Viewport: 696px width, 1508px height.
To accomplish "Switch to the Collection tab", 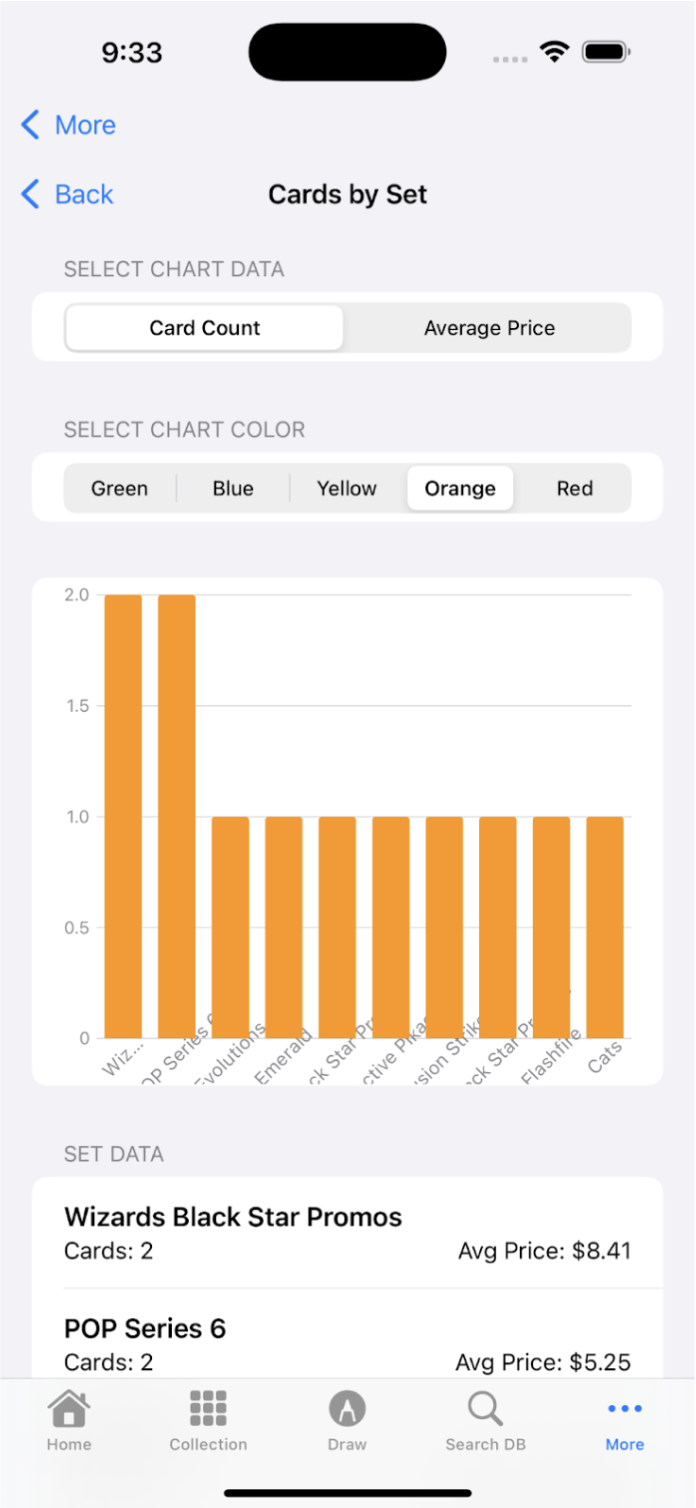I will pos(207,1420).
